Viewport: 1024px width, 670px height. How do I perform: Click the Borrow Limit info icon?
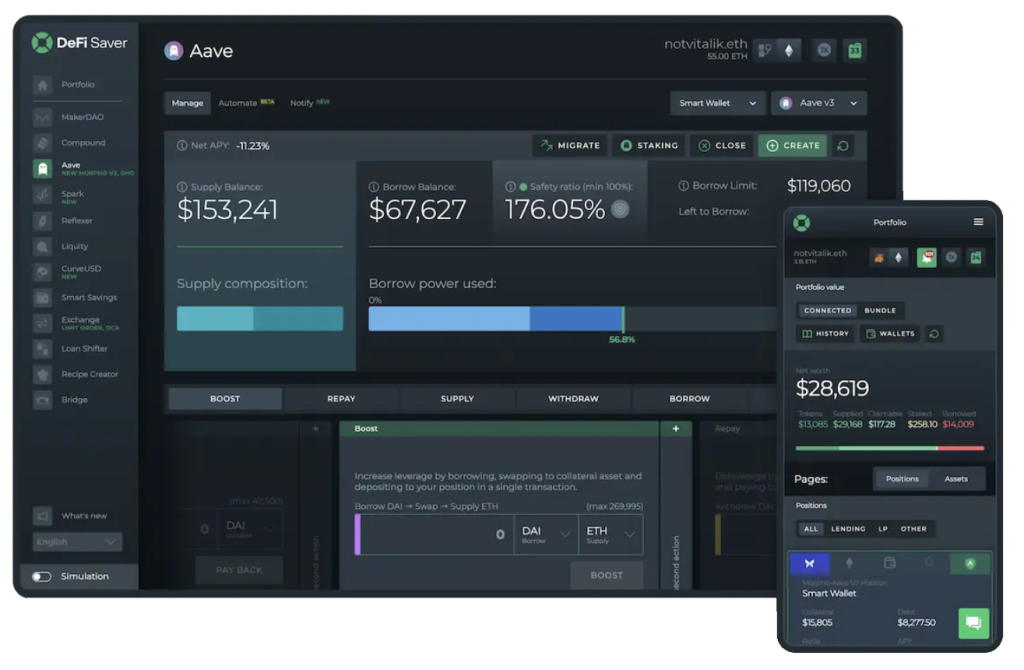[684, 185]
